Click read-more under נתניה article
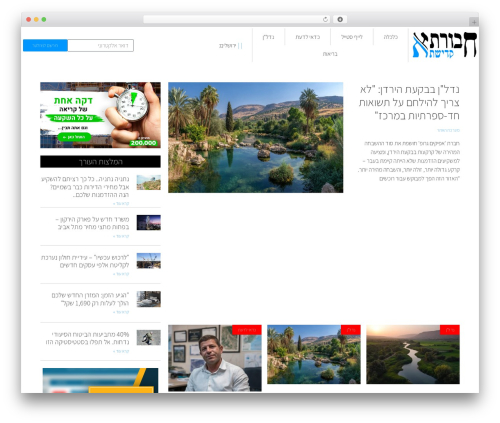The image size is (500, 423). tap(121, 203)
